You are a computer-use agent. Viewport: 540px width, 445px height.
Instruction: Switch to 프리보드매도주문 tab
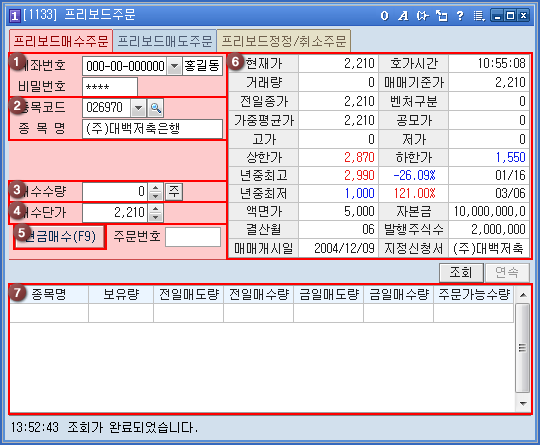[165, 41]
